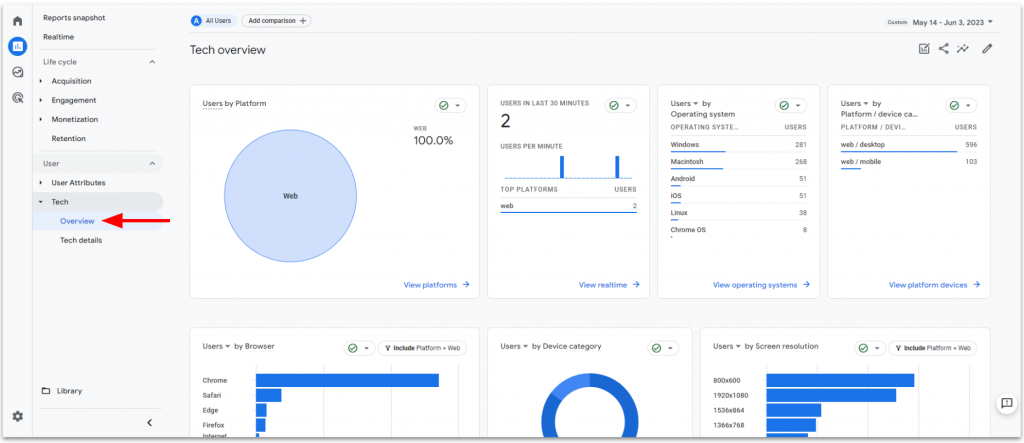Screen dimensions: 1024x443
Task: Select the Reports bar chart icon
Action: pyautogui.click(x=17, y=46)
